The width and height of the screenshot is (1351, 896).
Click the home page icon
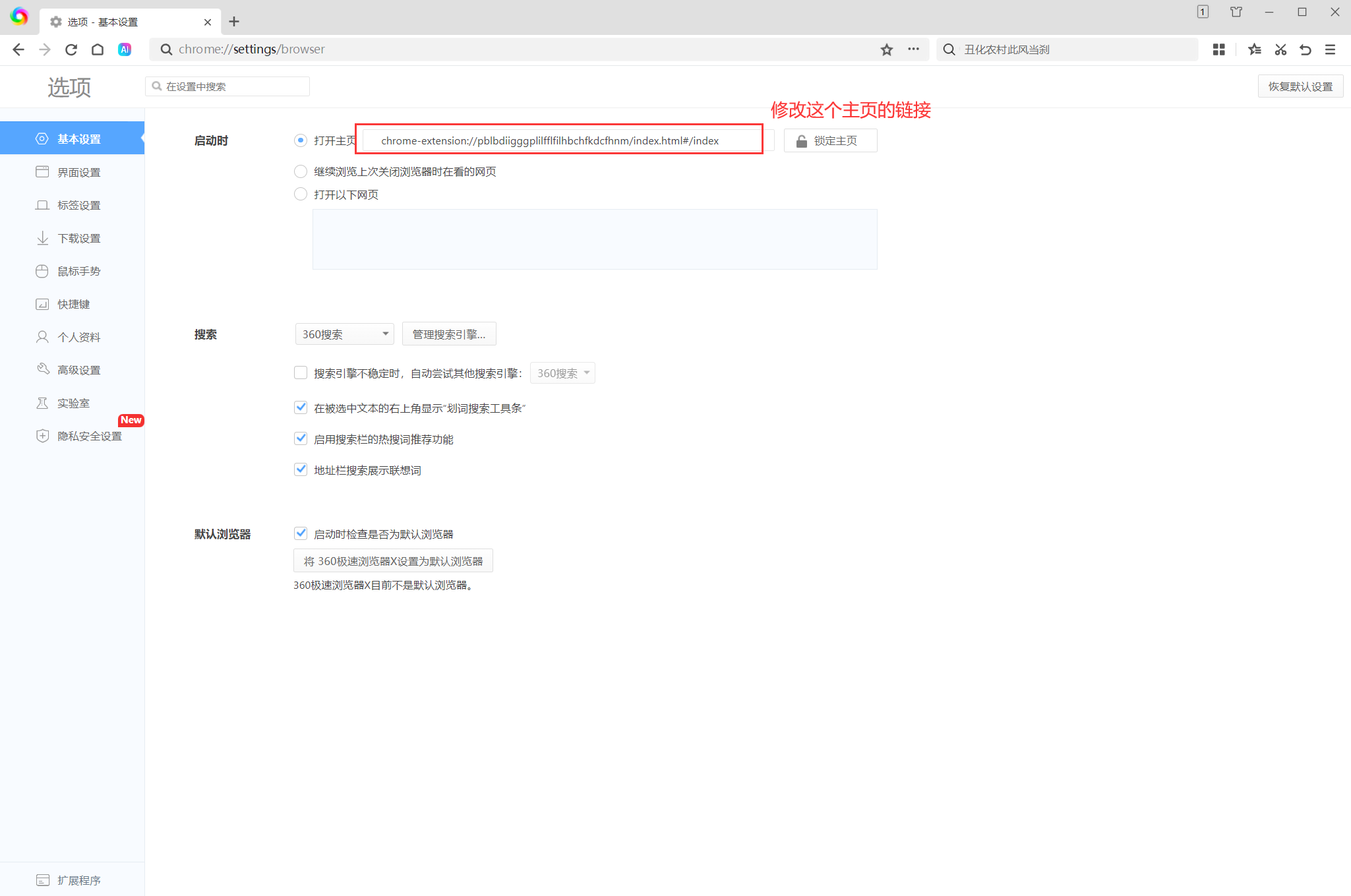pos(98,49)
